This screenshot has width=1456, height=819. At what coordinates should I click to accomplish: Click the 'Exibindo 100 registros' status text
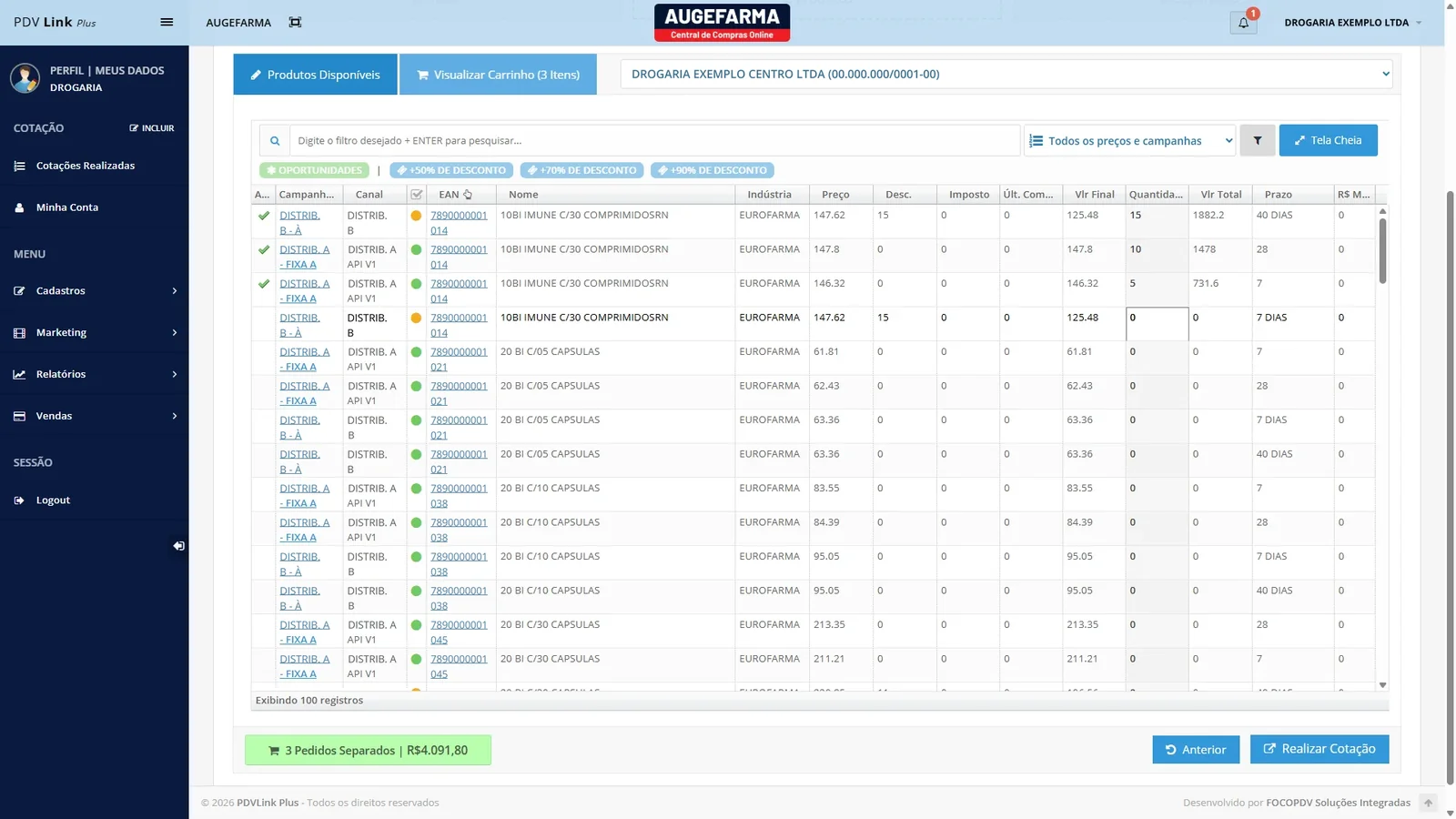point(309,701)
